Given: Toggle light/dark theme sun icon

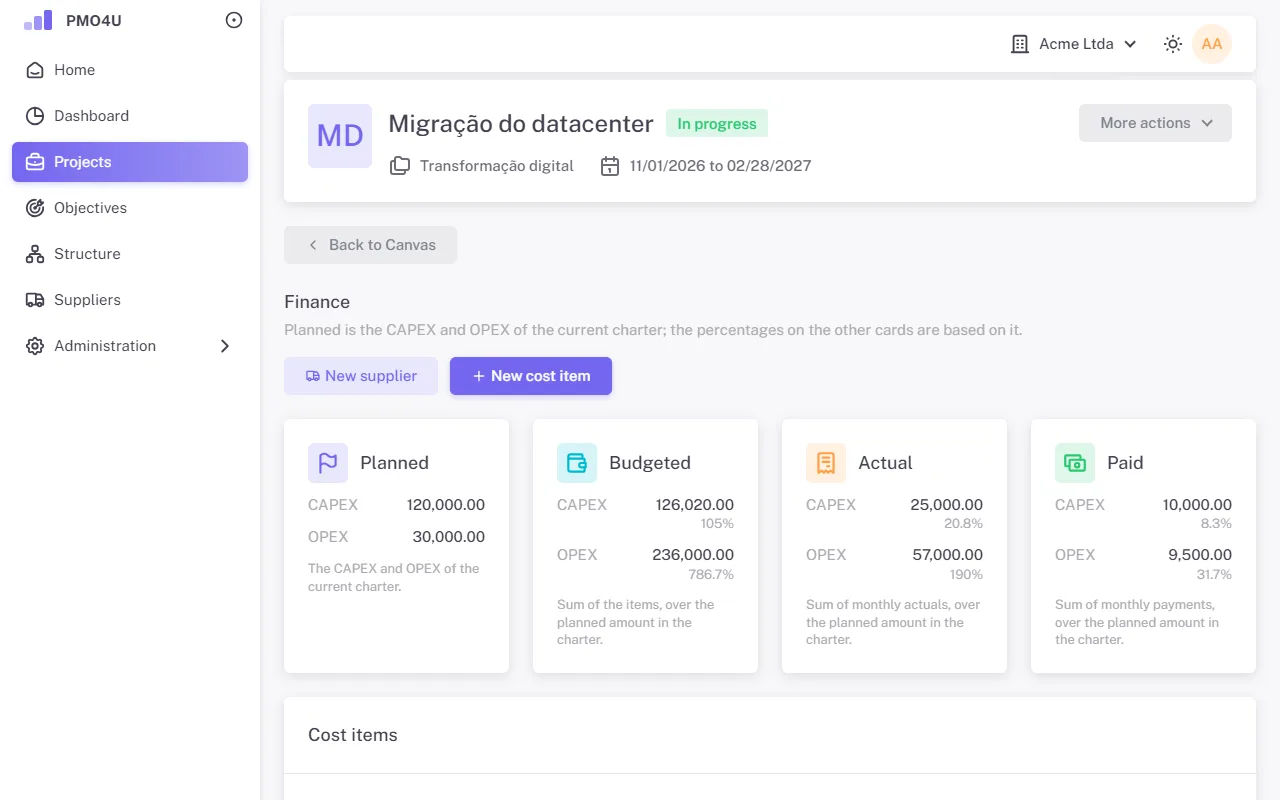Looking at the screenshot, I should 1173,44.
